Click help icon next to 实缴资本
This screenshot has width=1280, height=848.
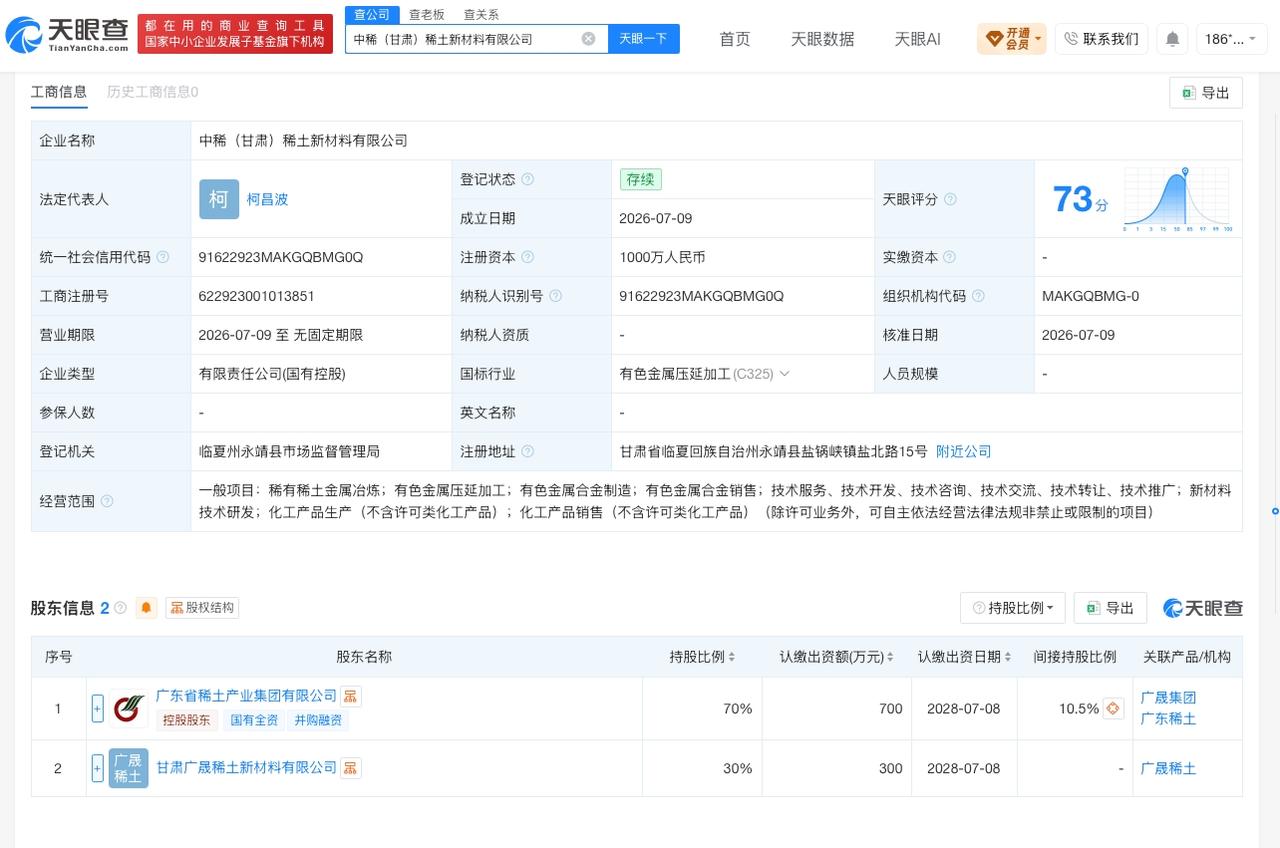[x=950, y=257]
